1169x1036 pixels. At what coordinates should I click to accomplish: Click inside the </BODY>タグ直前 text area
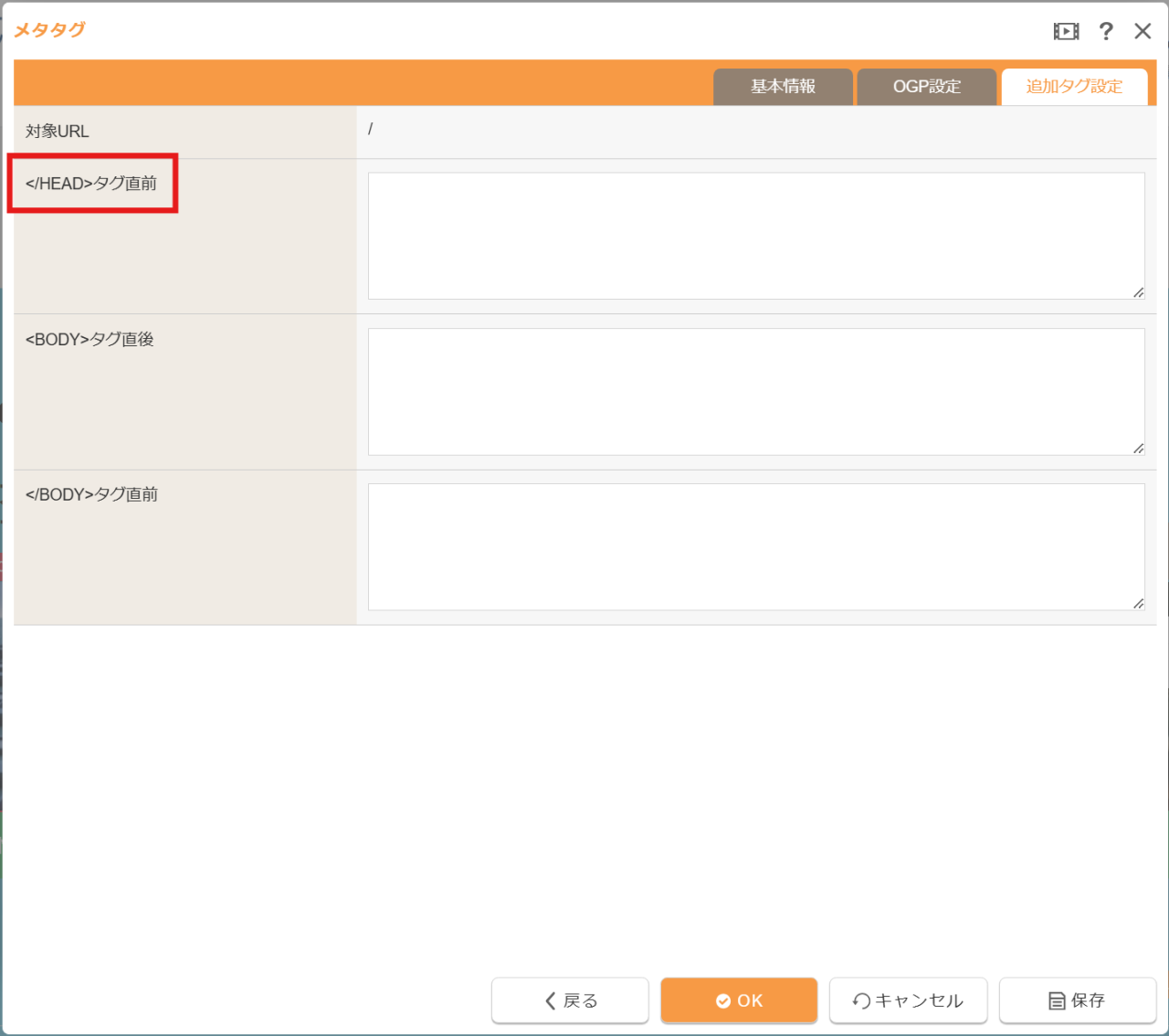(756, 546)
